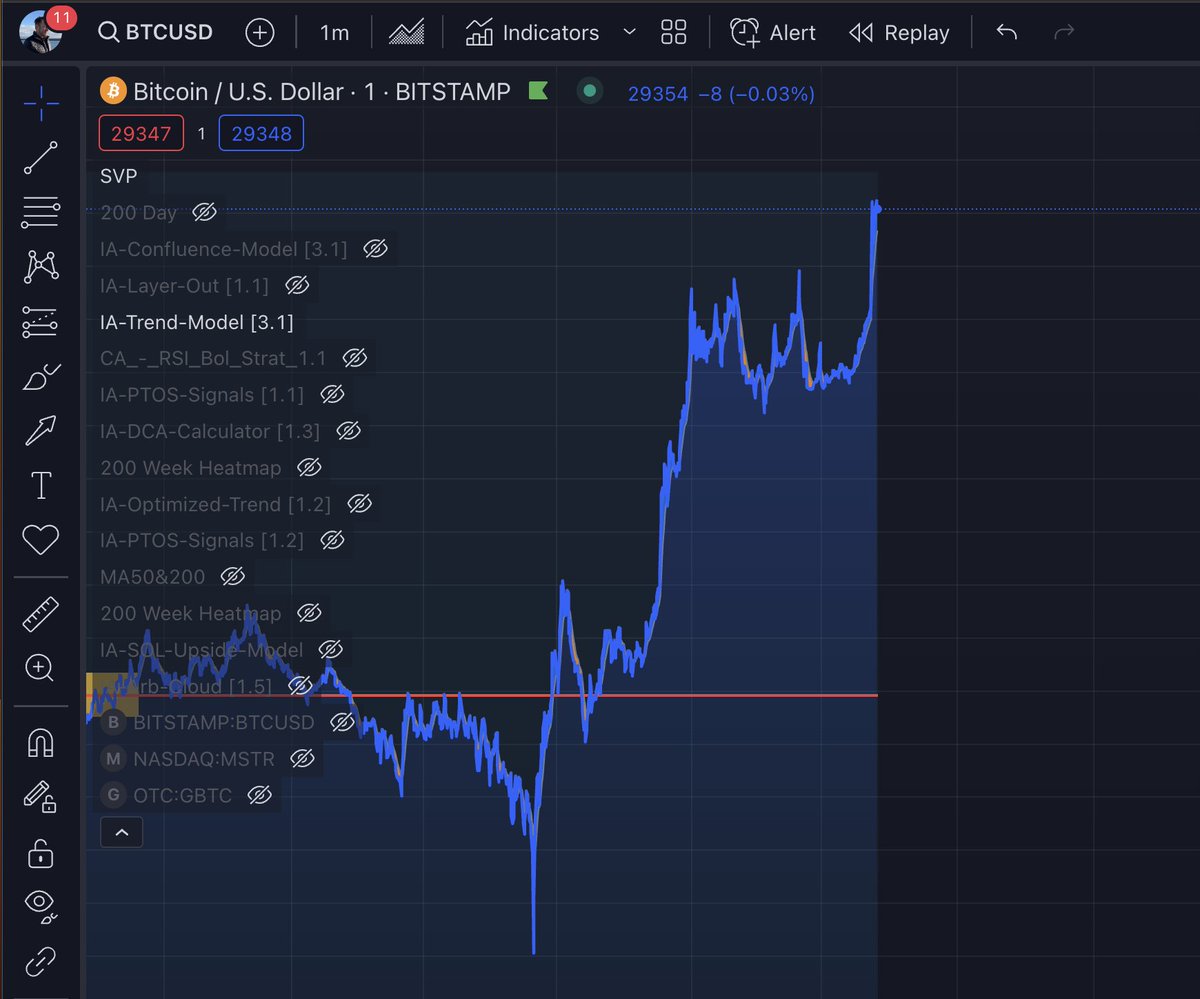Select the IA-DCA-Calculator [1.3] label
The width and height of the screenshot is (1200, 999).
[210, 431]
